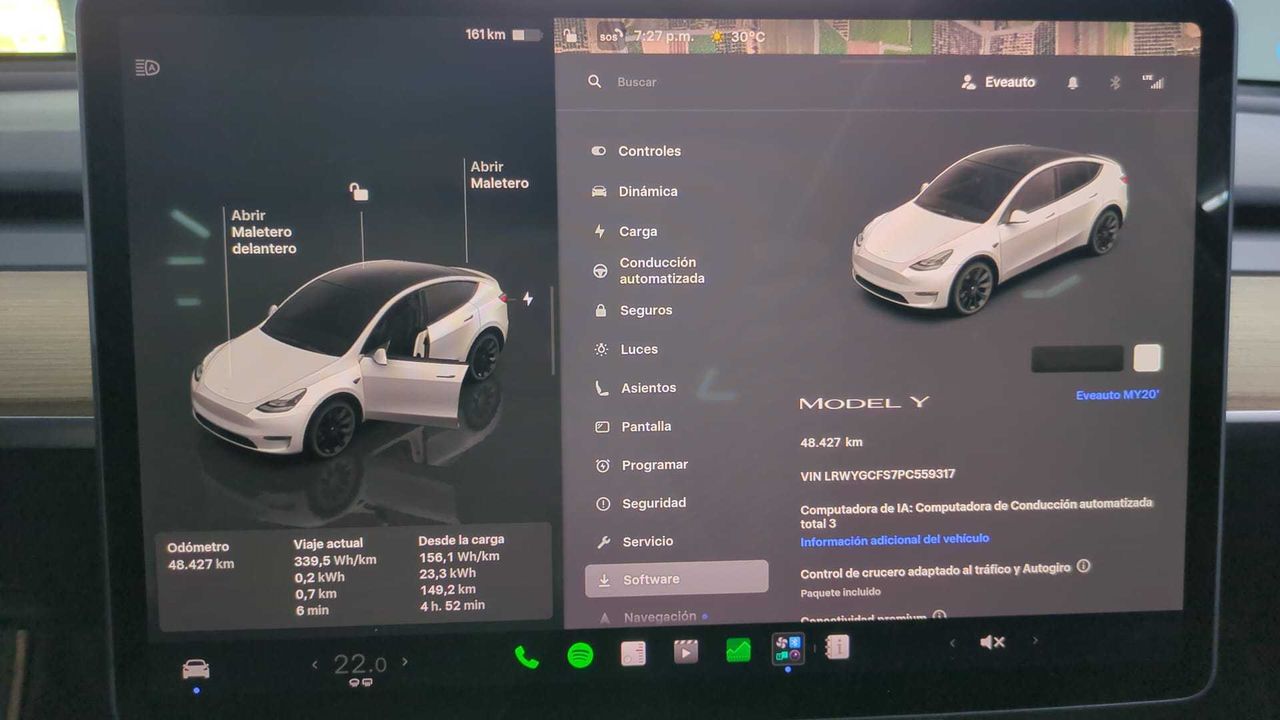Open the Theater video app icon
1280x720 pixels.
click(685, 652)
